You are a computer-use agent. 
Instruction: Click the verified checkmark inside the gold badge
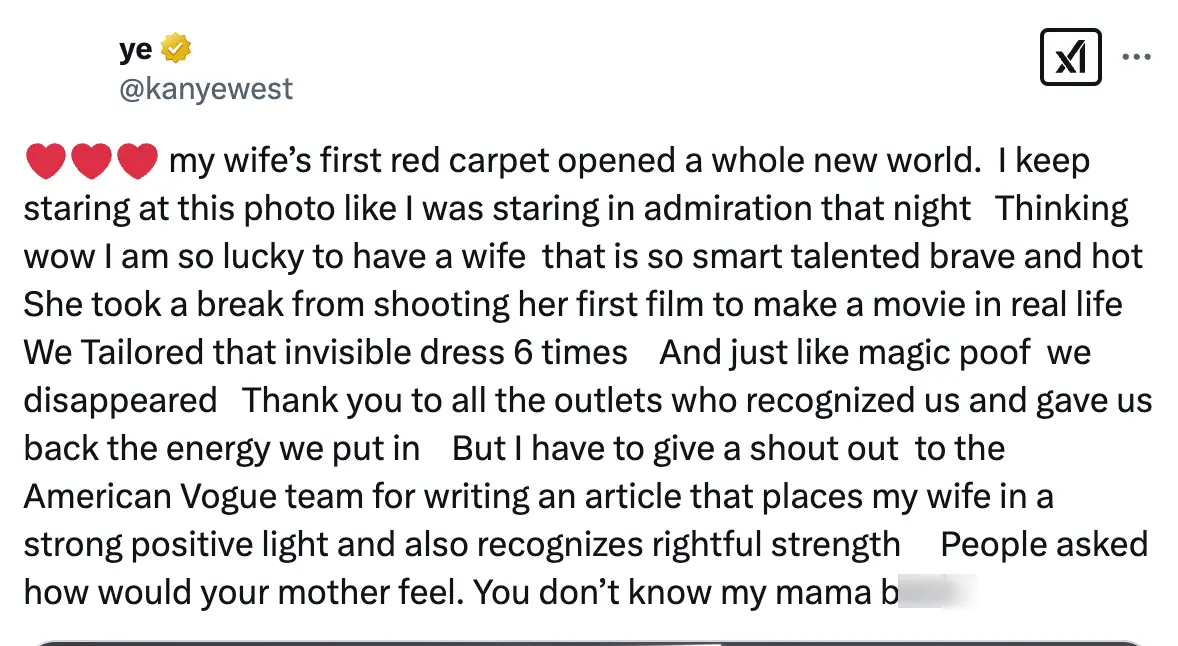pos(175,47)
